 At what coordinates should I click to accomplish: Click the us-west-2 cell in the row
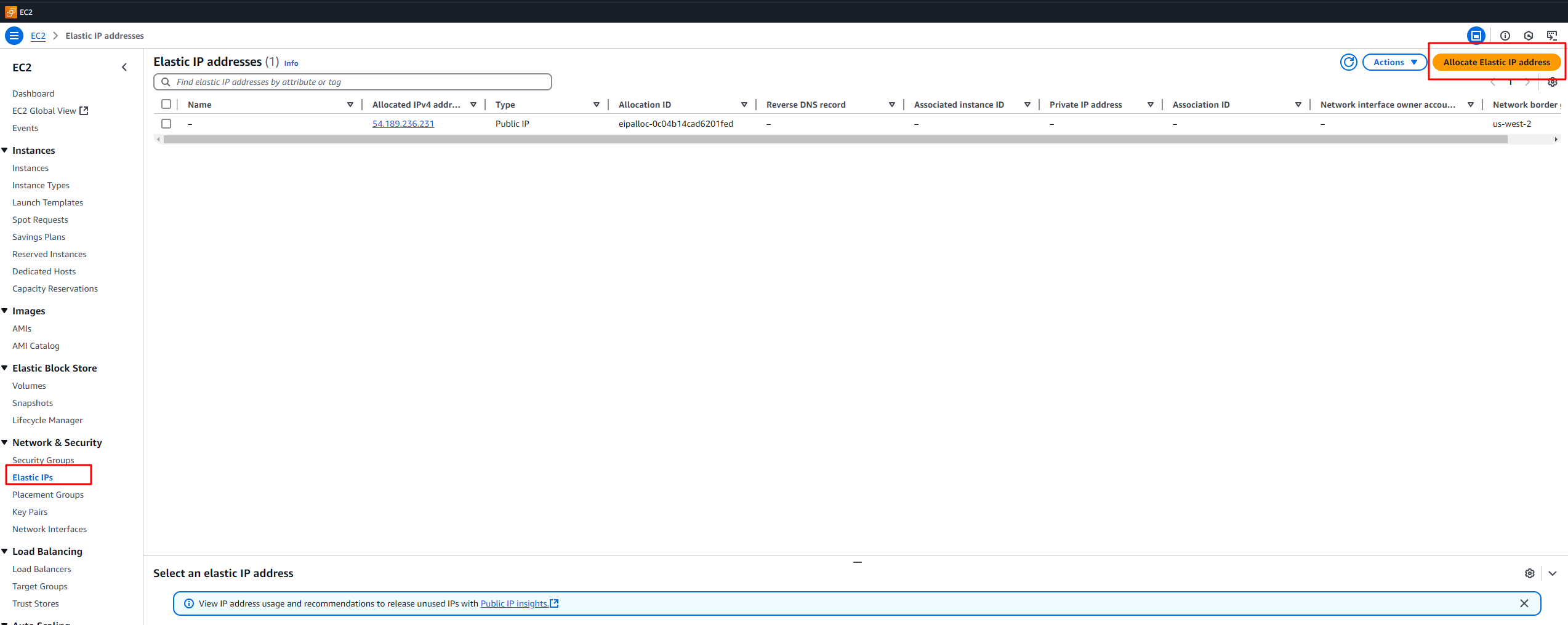(1512, 124)
